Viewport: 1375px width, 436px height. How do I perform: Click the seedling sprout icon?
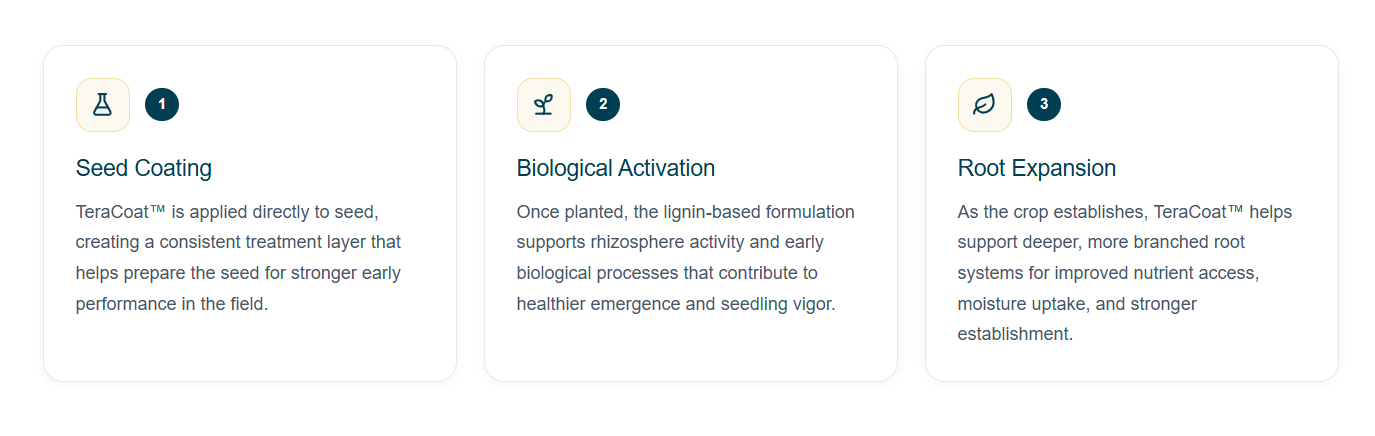coord(543,104)
